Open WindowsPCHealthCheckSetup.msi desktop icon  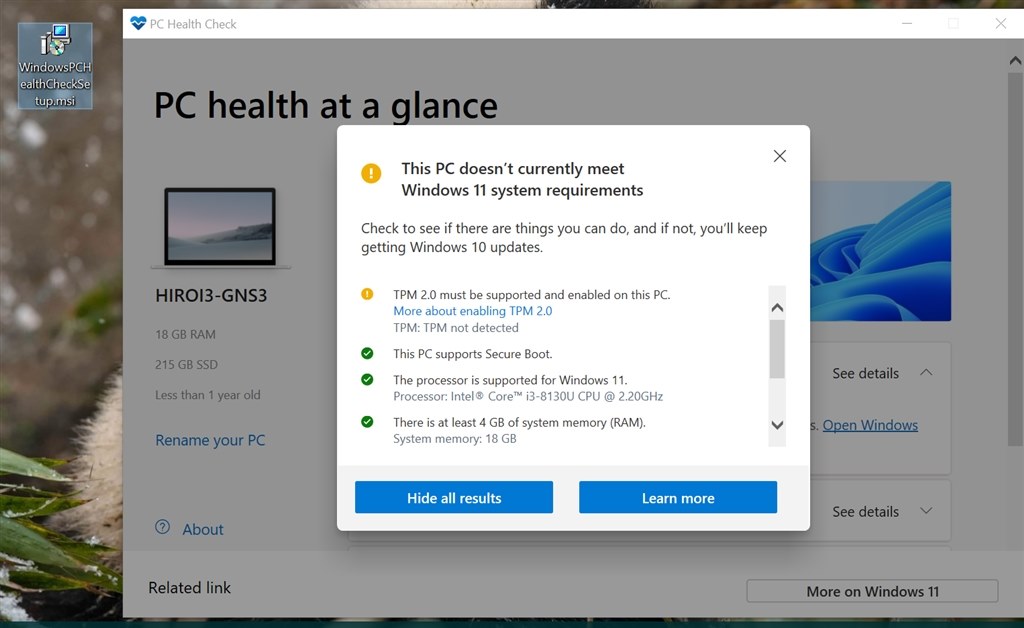(55, 66)
